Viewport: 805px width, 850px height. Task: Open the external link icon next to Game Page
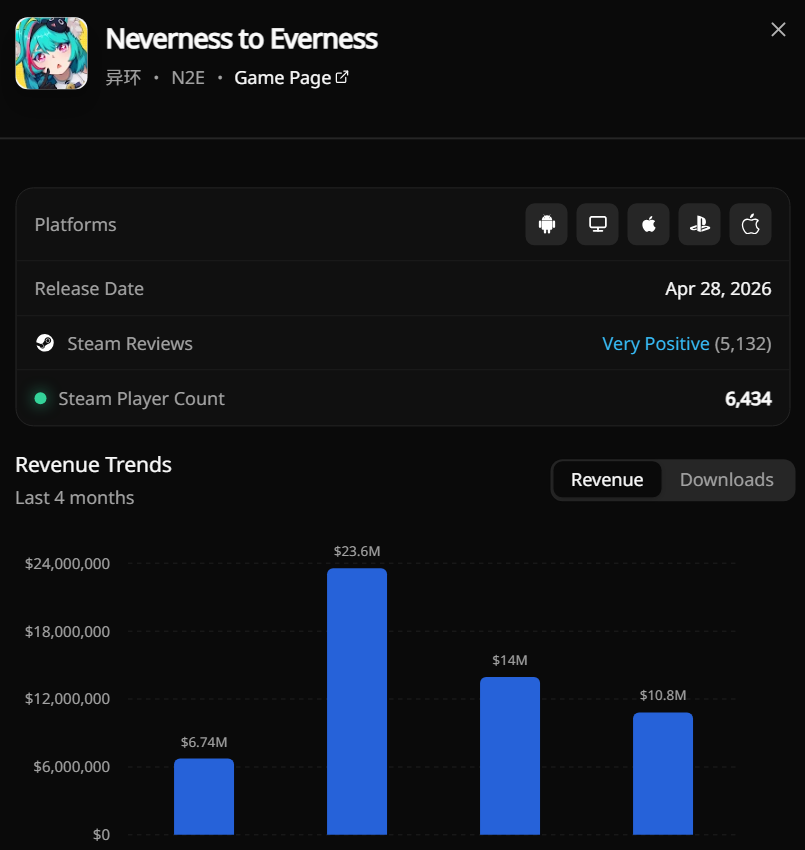pos(342,77)
